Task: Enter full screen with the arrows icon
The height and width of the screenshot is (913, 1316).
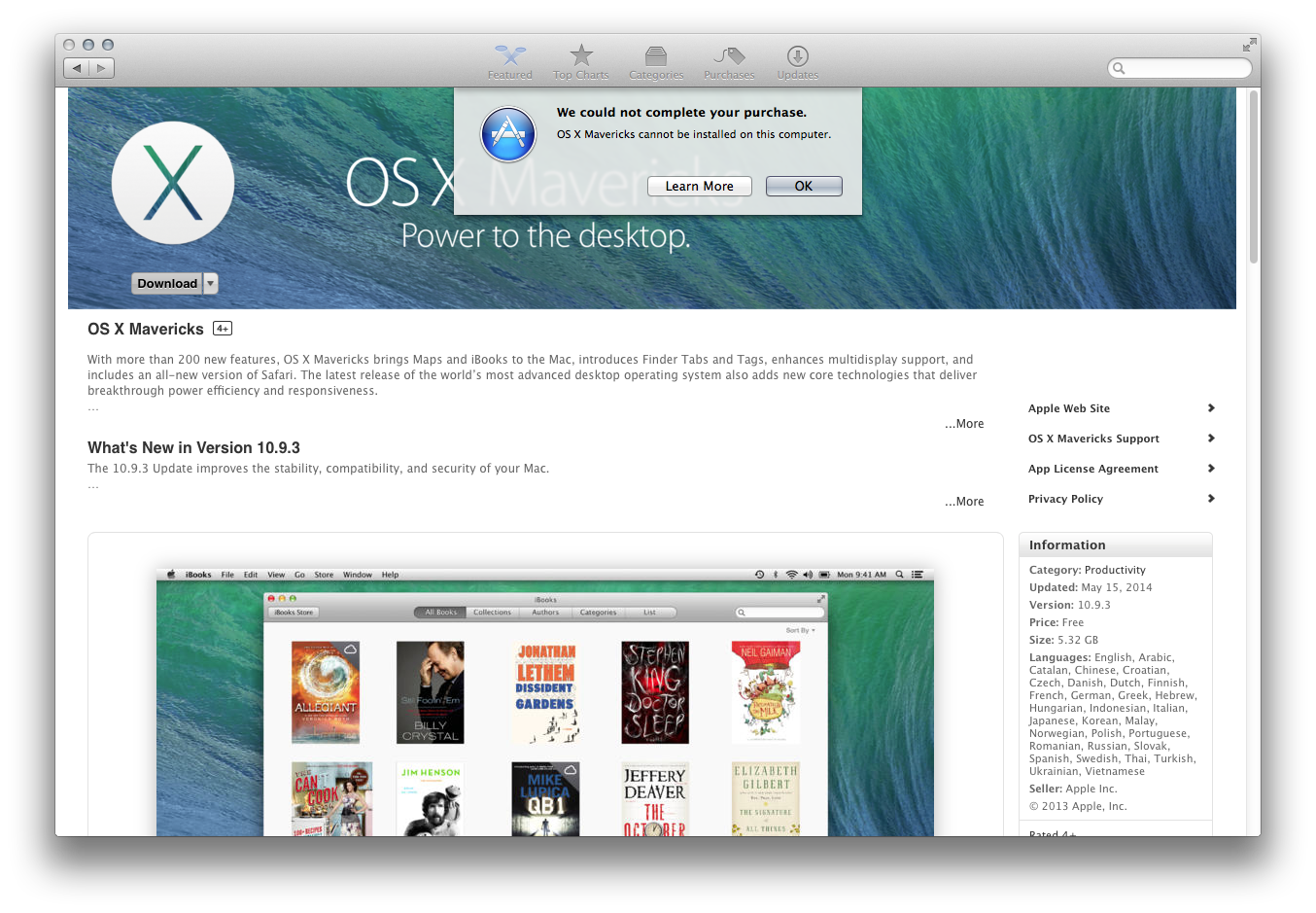Action: pos(1248,45)
